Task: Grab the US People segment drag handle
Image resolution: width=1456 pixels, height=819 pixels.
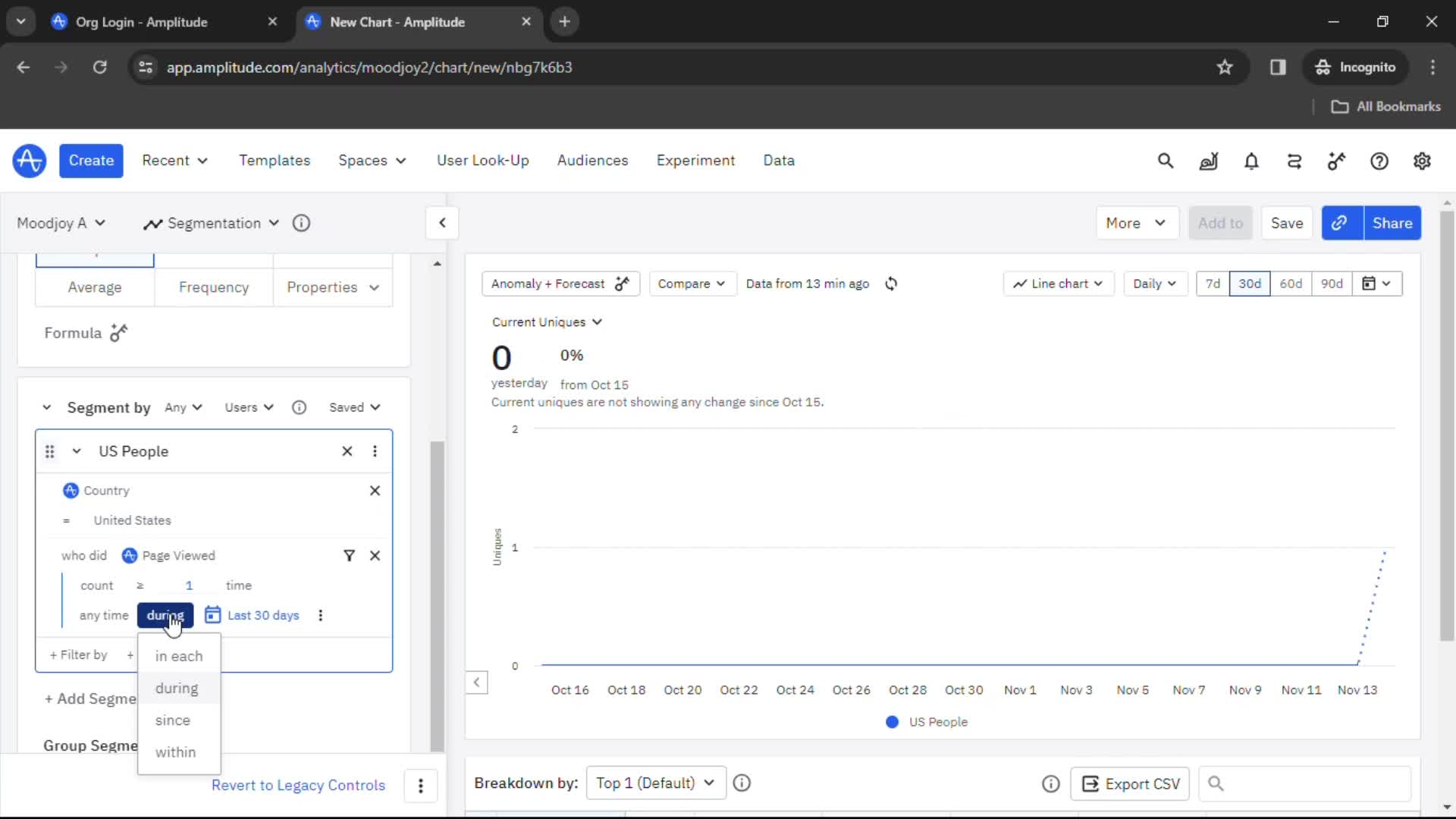Action: point(50,452)
